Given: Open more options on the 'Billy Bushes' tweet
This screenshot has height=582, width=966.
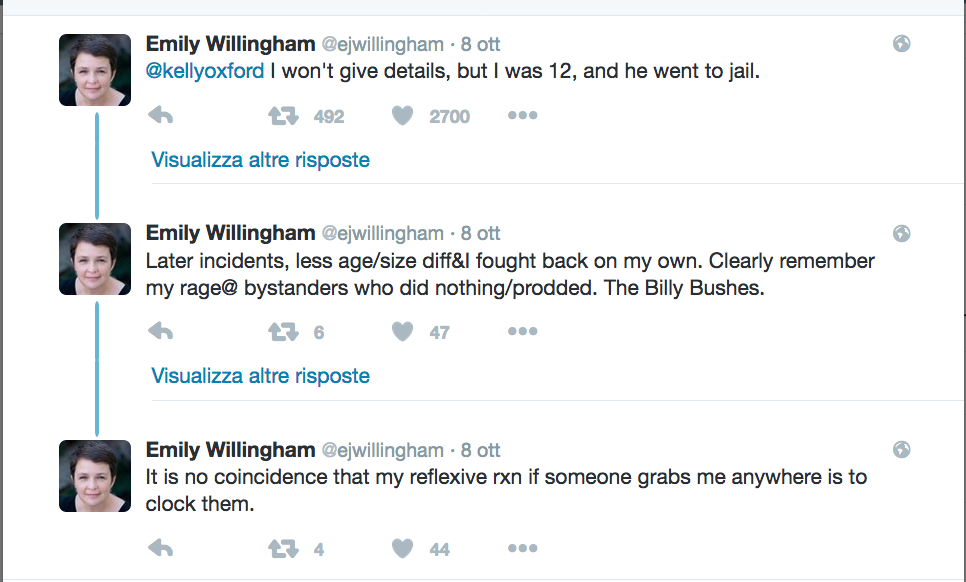Looking at the screenshot, I should coord(522,332).
